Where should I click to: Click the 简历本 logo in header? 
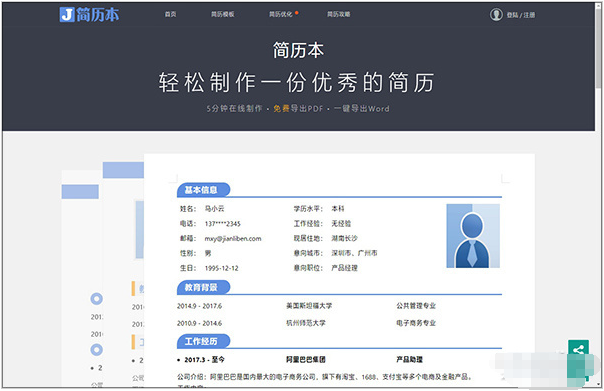(89, 15)
